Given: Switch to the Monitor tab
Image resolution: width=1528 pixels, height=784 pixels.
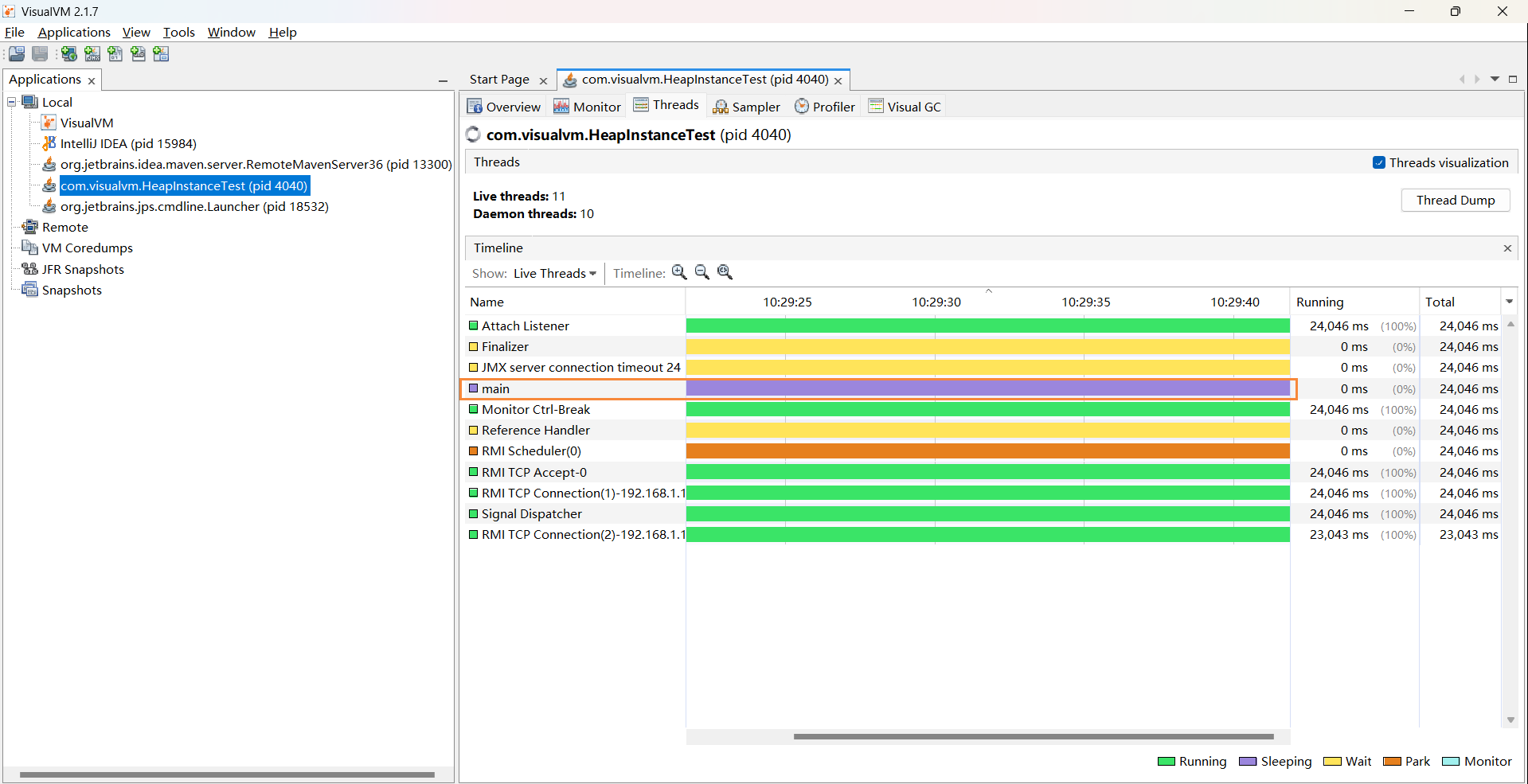Looking at the screenshot, I should [587, 107].
